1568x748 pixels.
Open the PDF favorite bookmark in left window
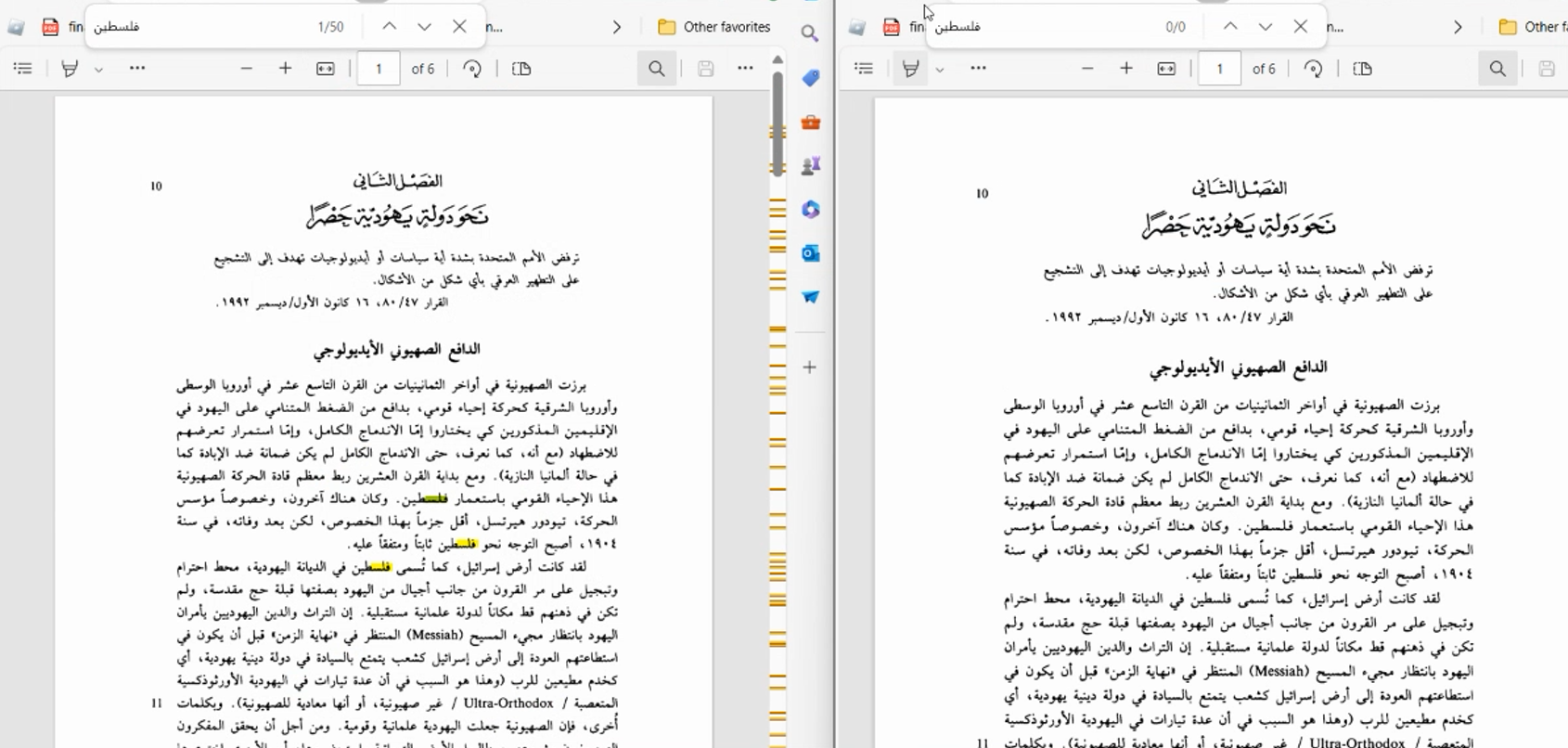point(61,27)
